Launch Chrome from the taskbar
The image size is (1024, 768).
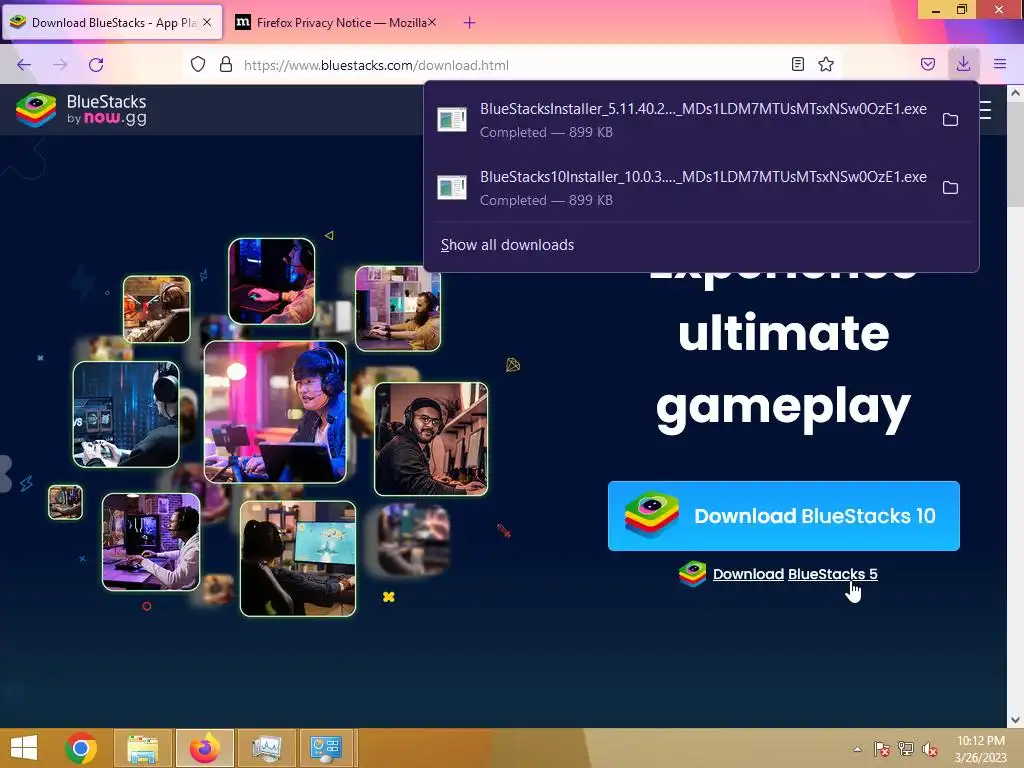81,748
